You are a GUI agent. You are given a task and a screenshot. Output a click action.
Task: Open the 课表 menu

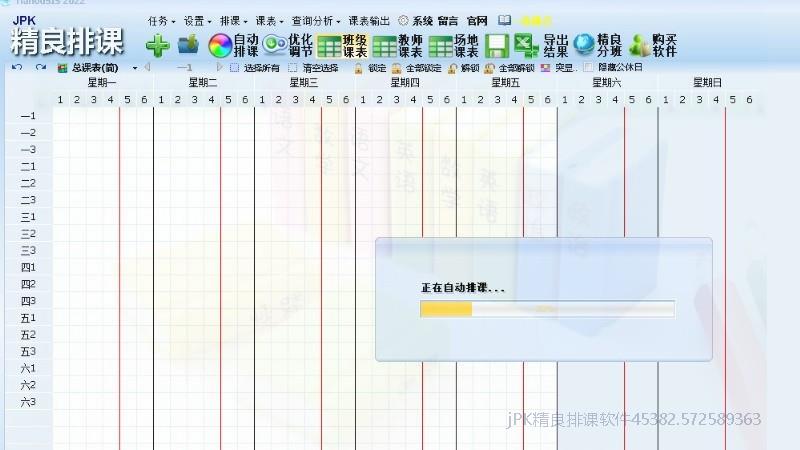(x=269, y=21)
